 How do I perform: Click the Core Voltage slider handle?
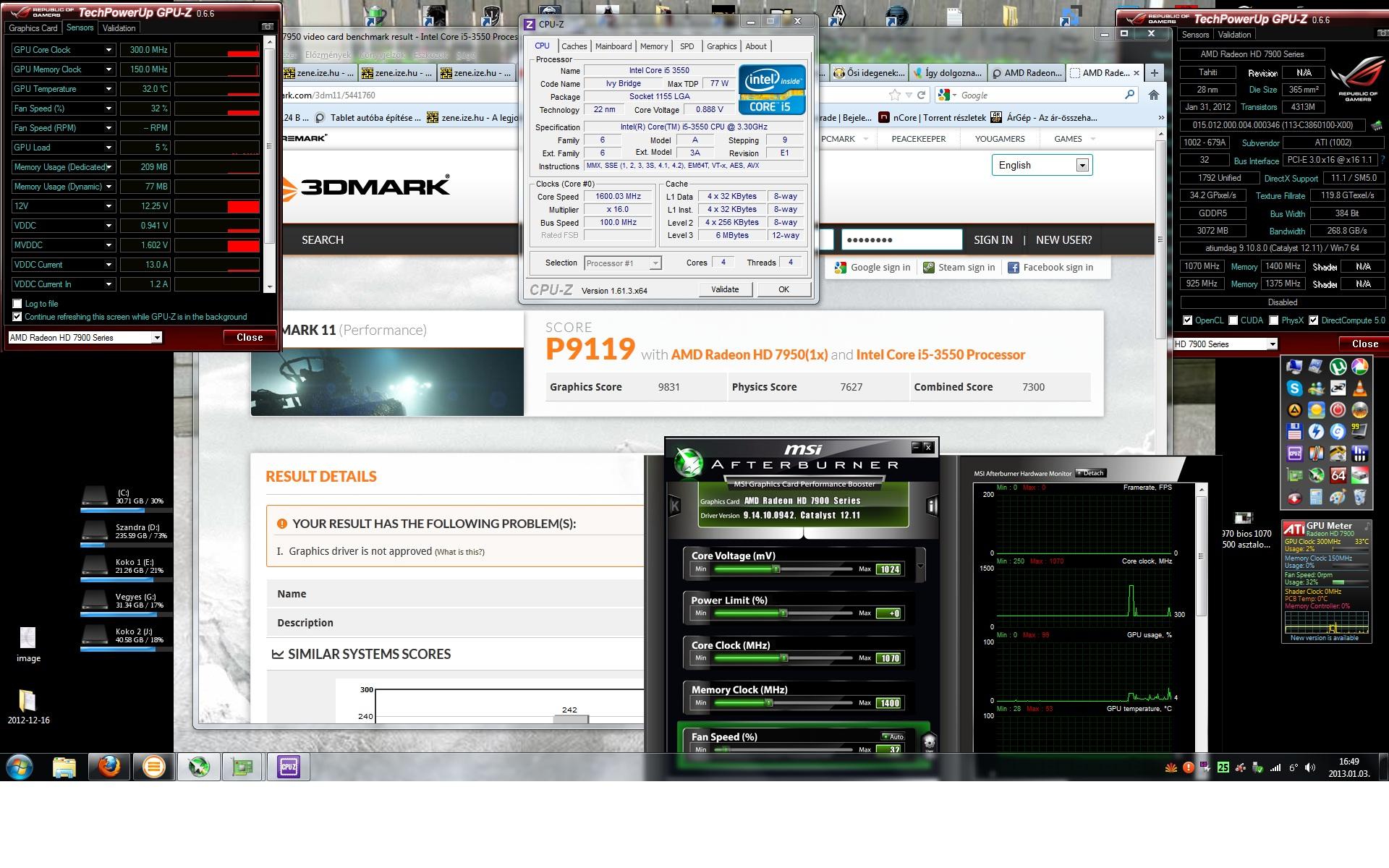(776, 569)
